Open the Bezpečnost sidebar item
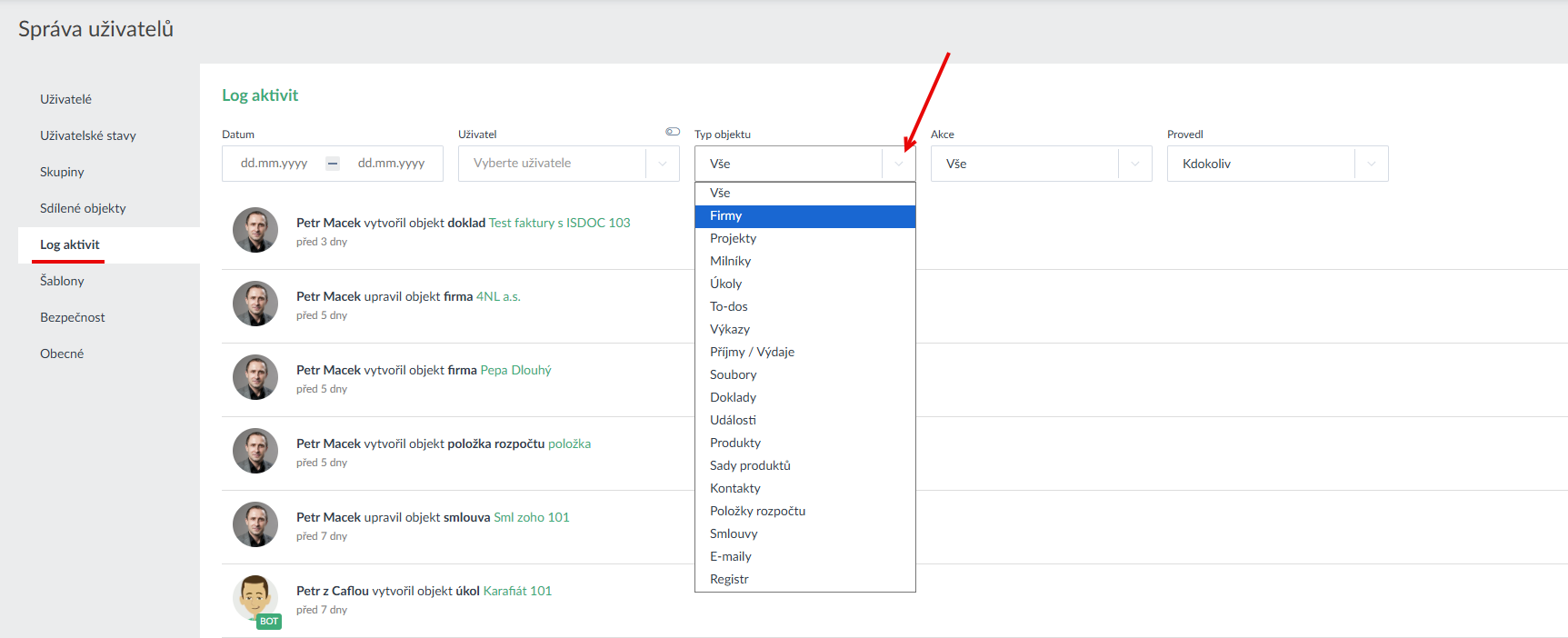Screen dimensions: 1568x638 coord(73,317)
